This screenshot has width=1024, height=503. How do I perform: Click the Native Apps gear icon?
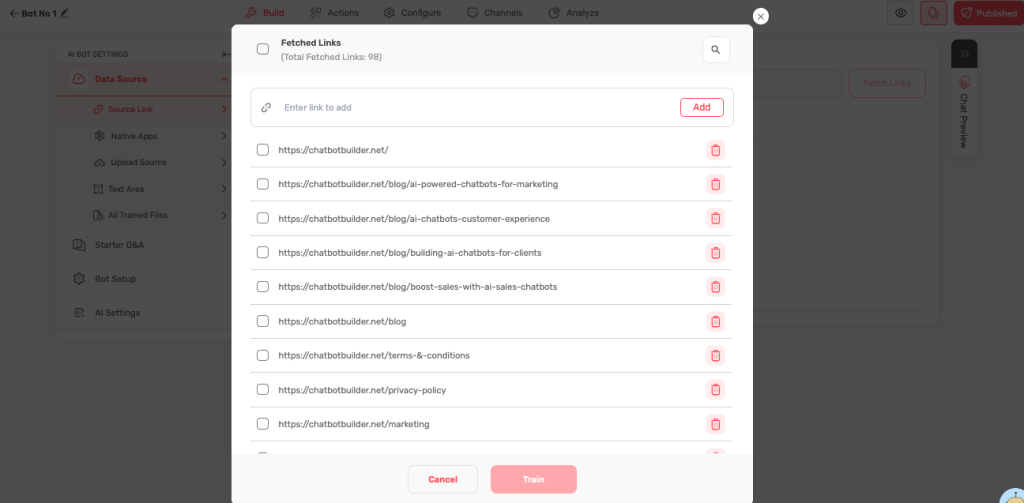pyautogui.click(x=99, y=136)
